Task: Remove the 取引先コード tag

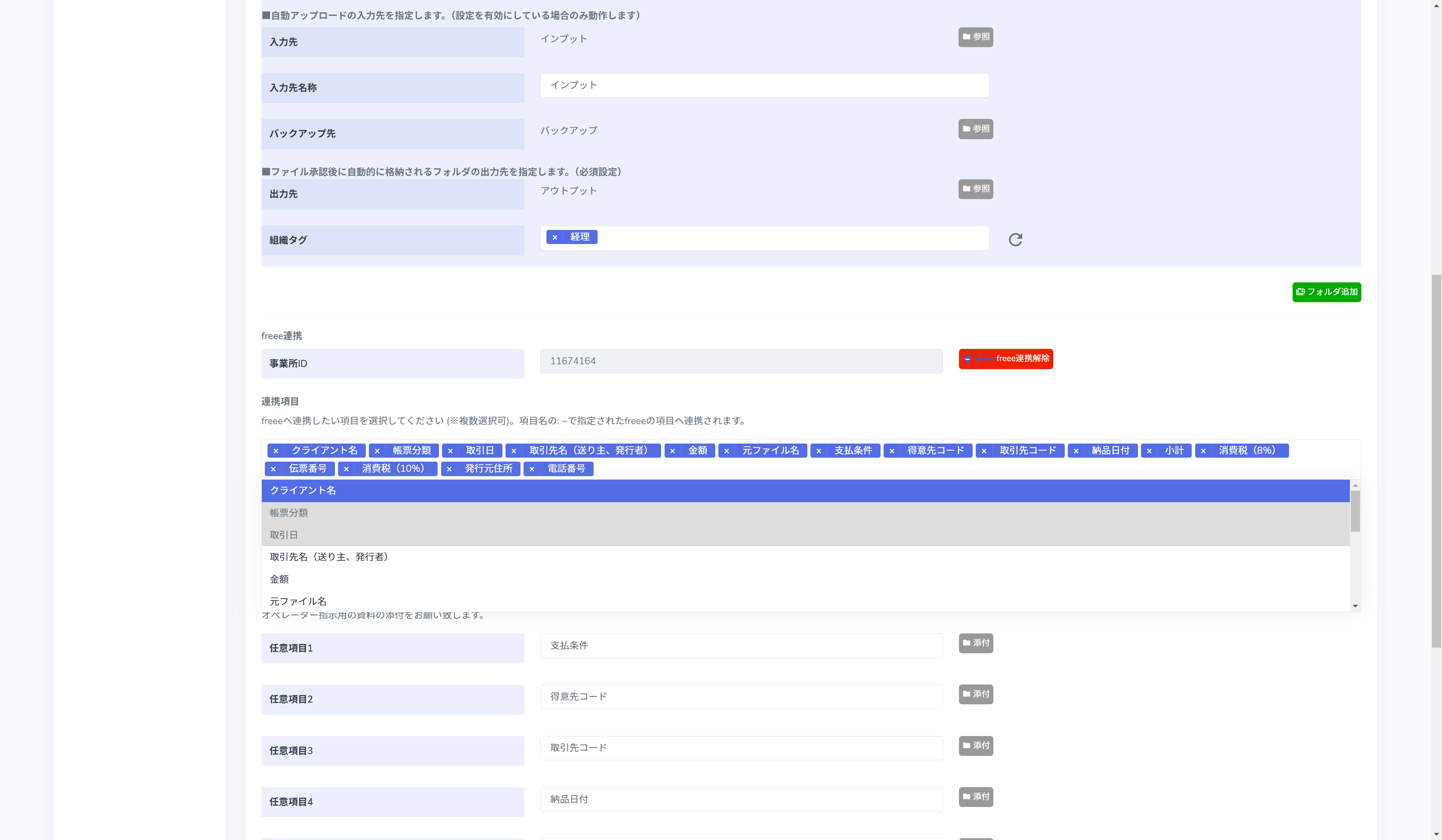Action: coord(984,451)
